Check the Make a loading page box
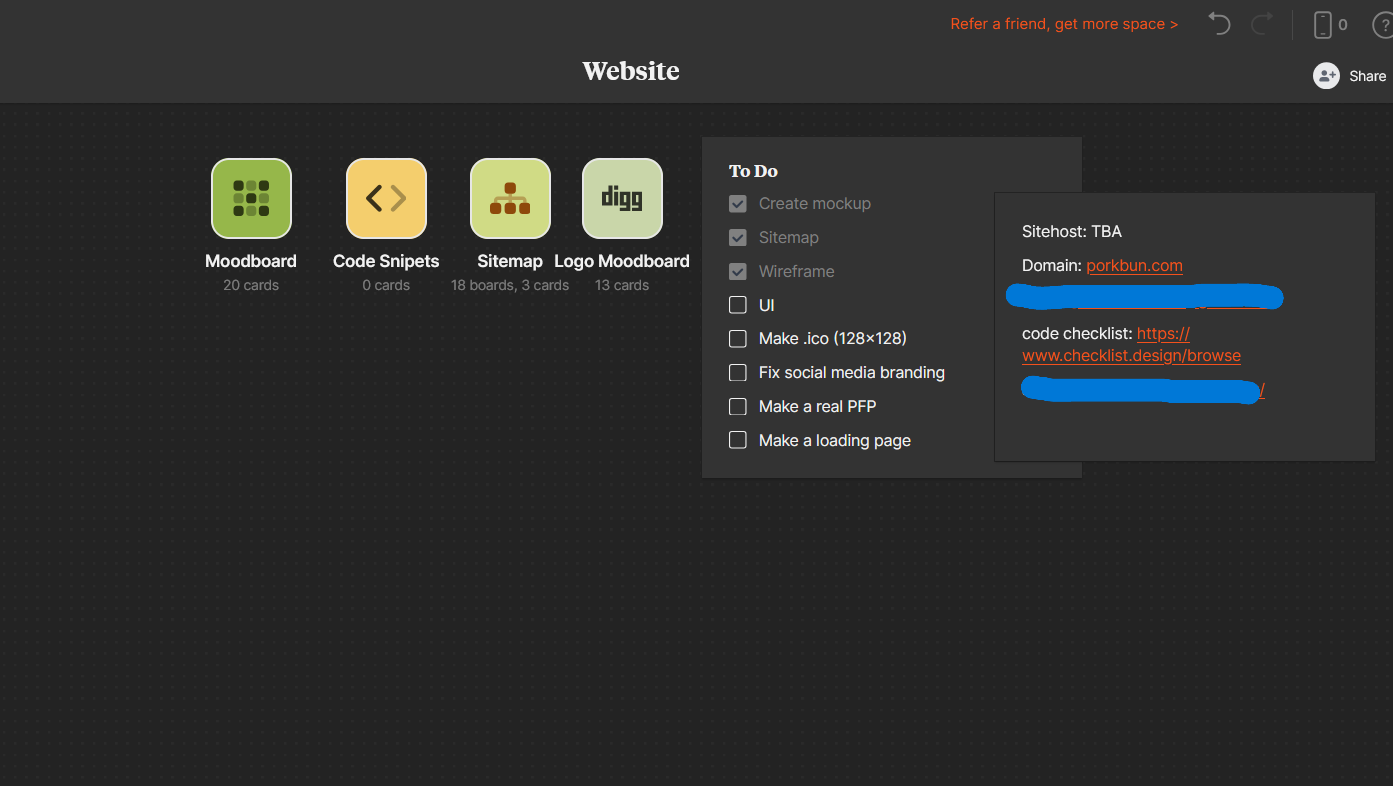 pos(738,441)
